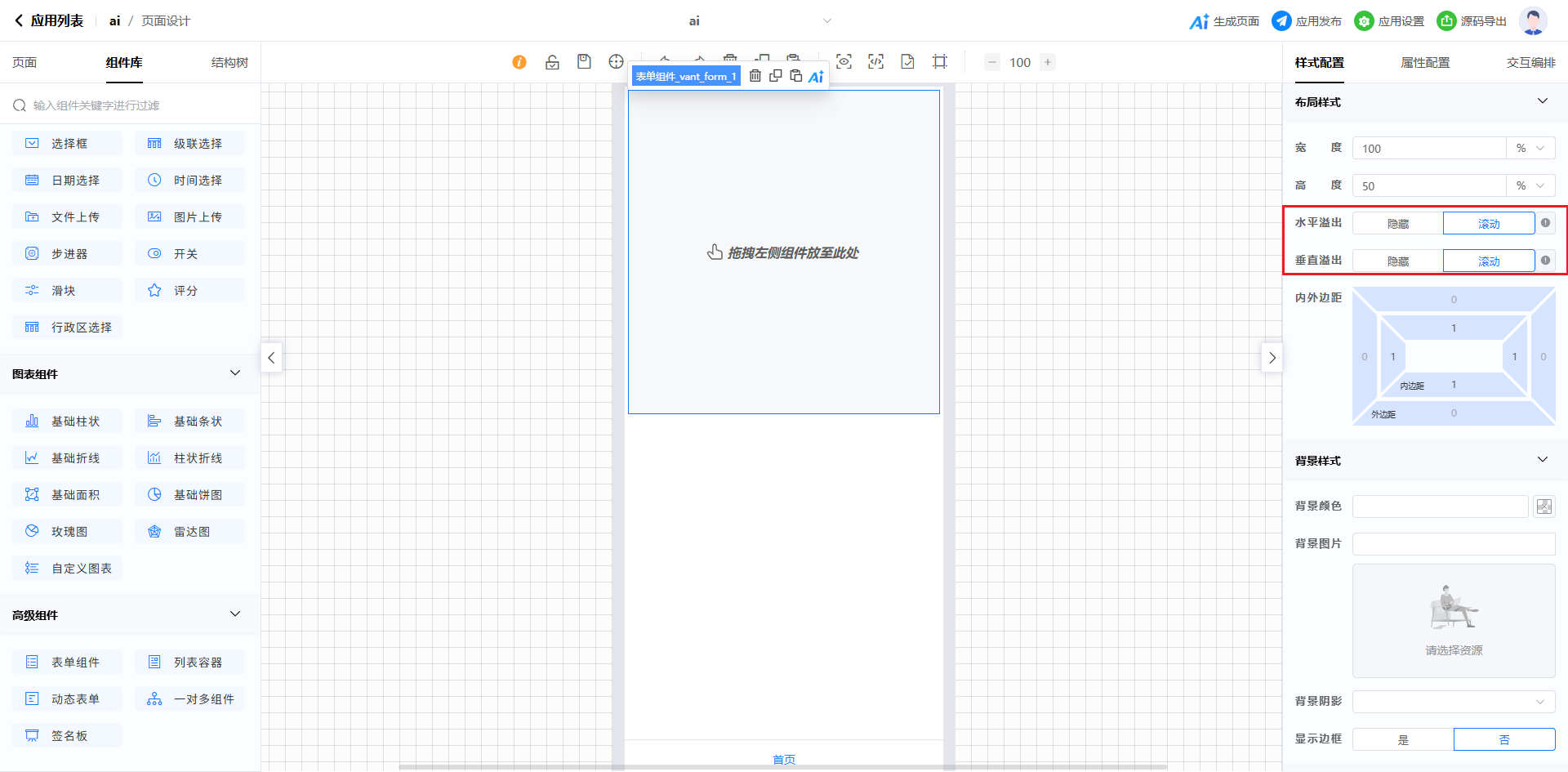Click the preview eye icon in toolbar

click(x=844, y=62)
